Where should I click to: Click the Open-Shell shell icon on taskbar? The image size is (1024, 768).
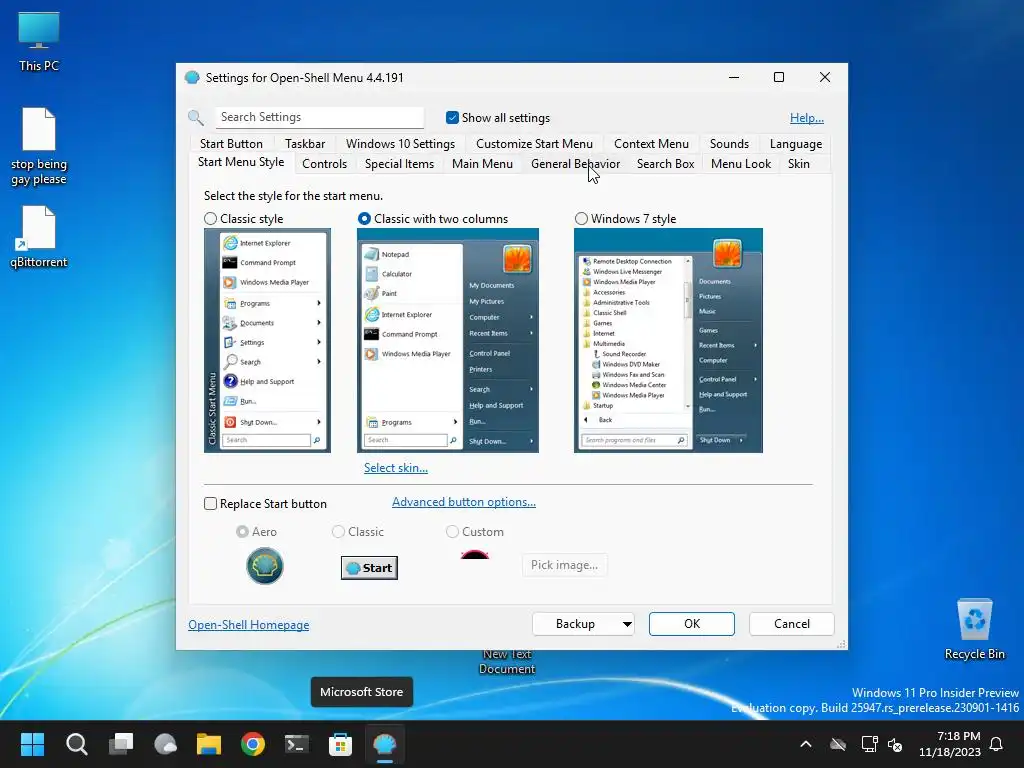pyautogui.click(x=385, y=744)
